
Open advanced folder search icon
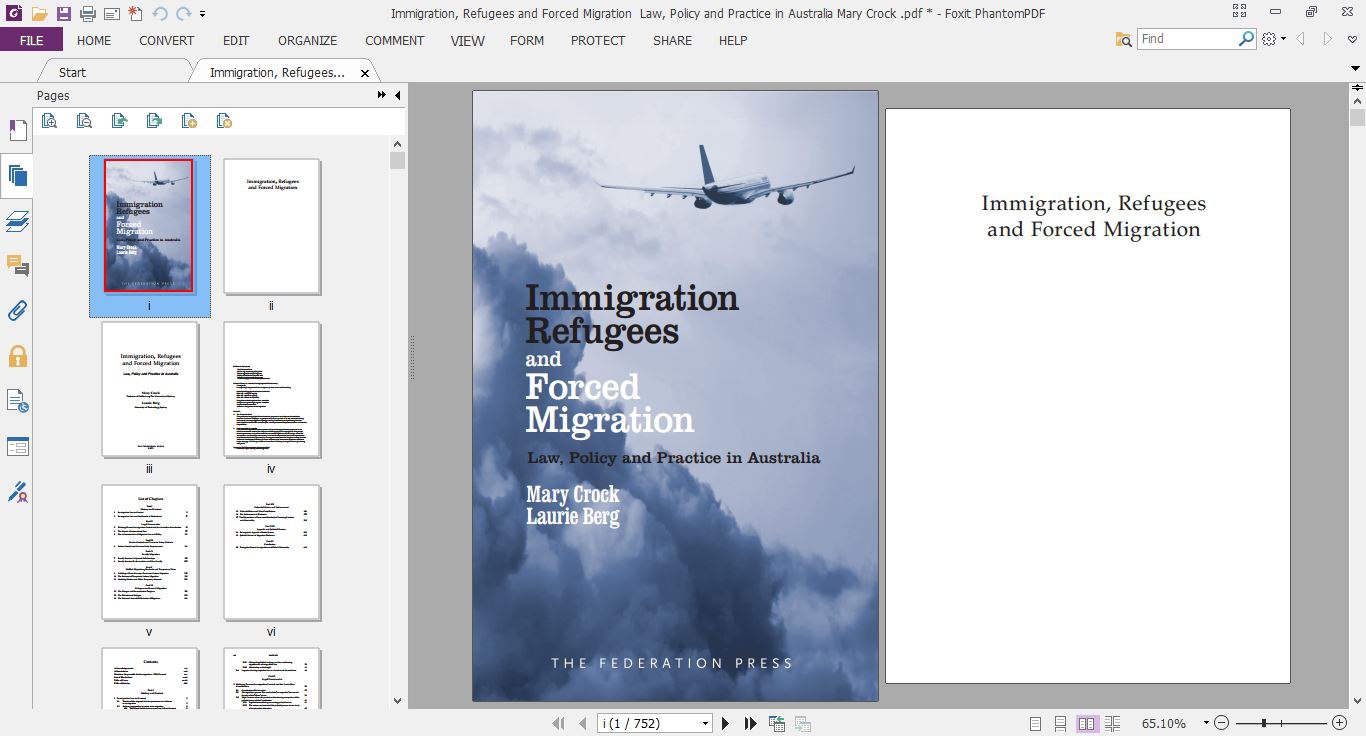[x=1124, y=39]
